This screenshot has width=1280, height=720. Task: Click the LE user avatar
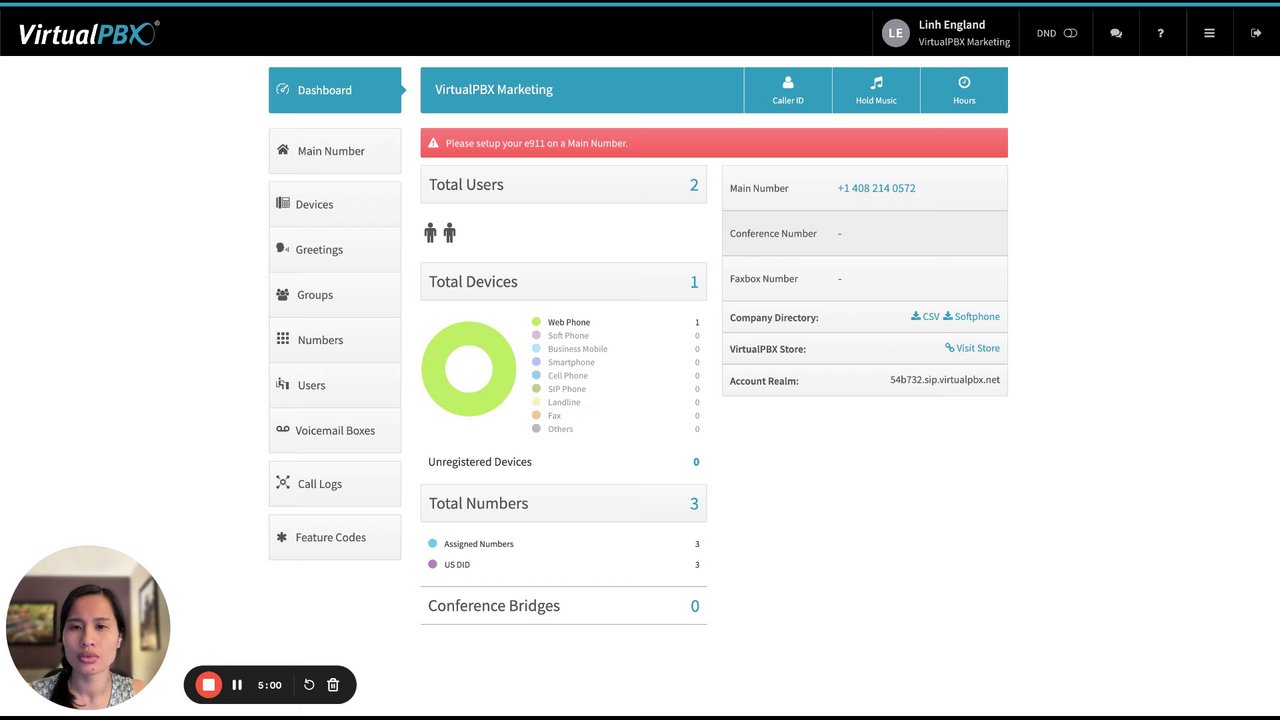[x=895, y=33]
